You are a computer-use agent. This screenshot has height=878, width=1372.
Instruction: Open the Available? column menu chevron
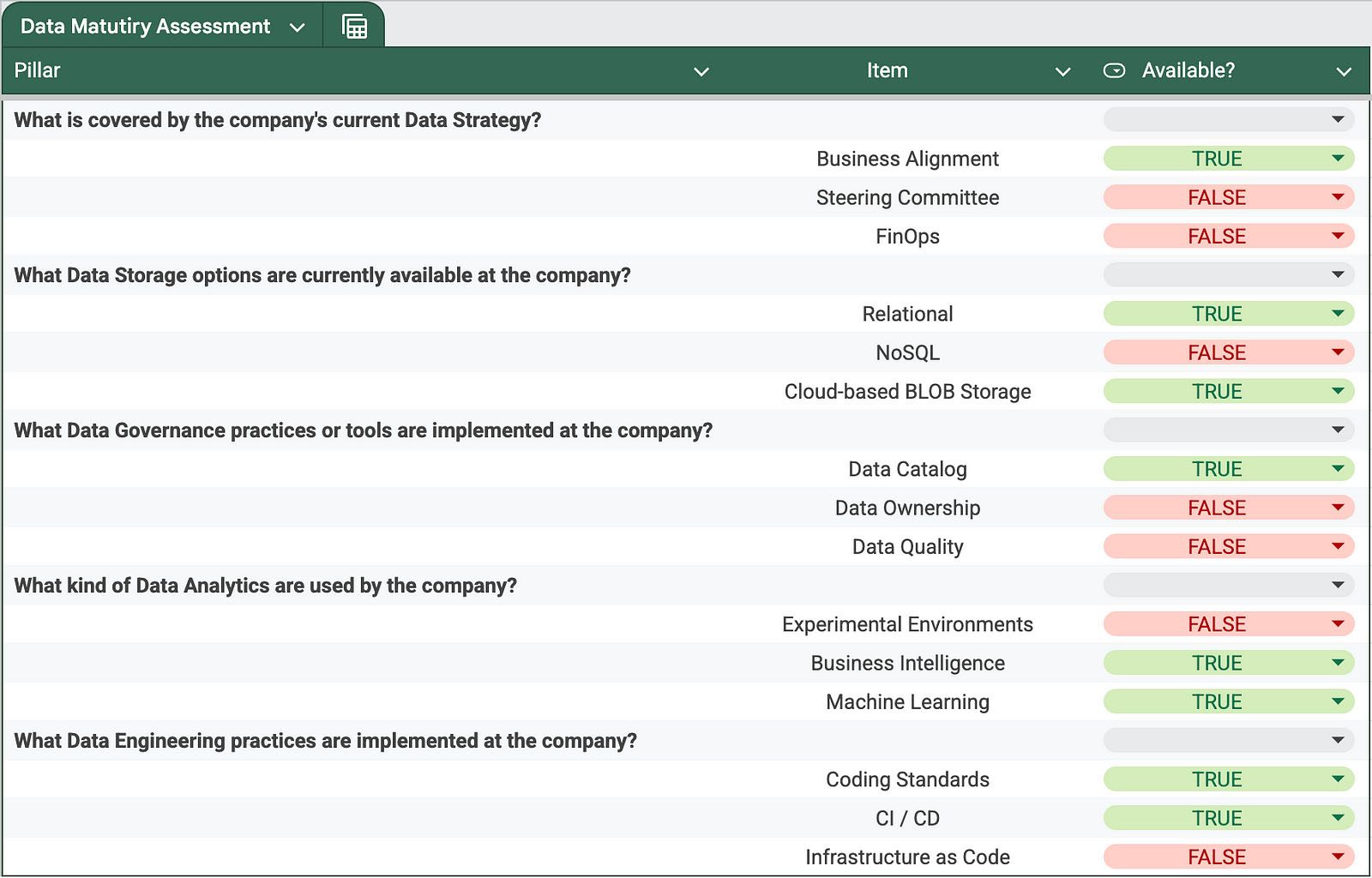pos(1343,72)
